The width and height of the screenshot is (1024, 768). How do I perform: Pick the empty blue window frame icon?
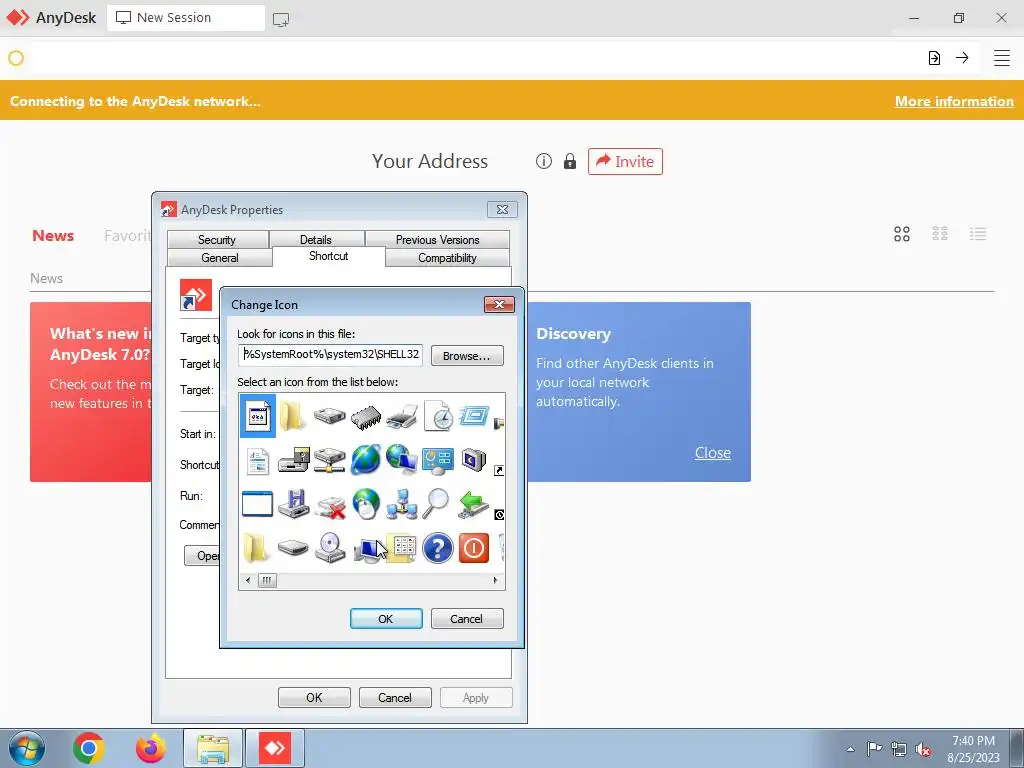257,504
